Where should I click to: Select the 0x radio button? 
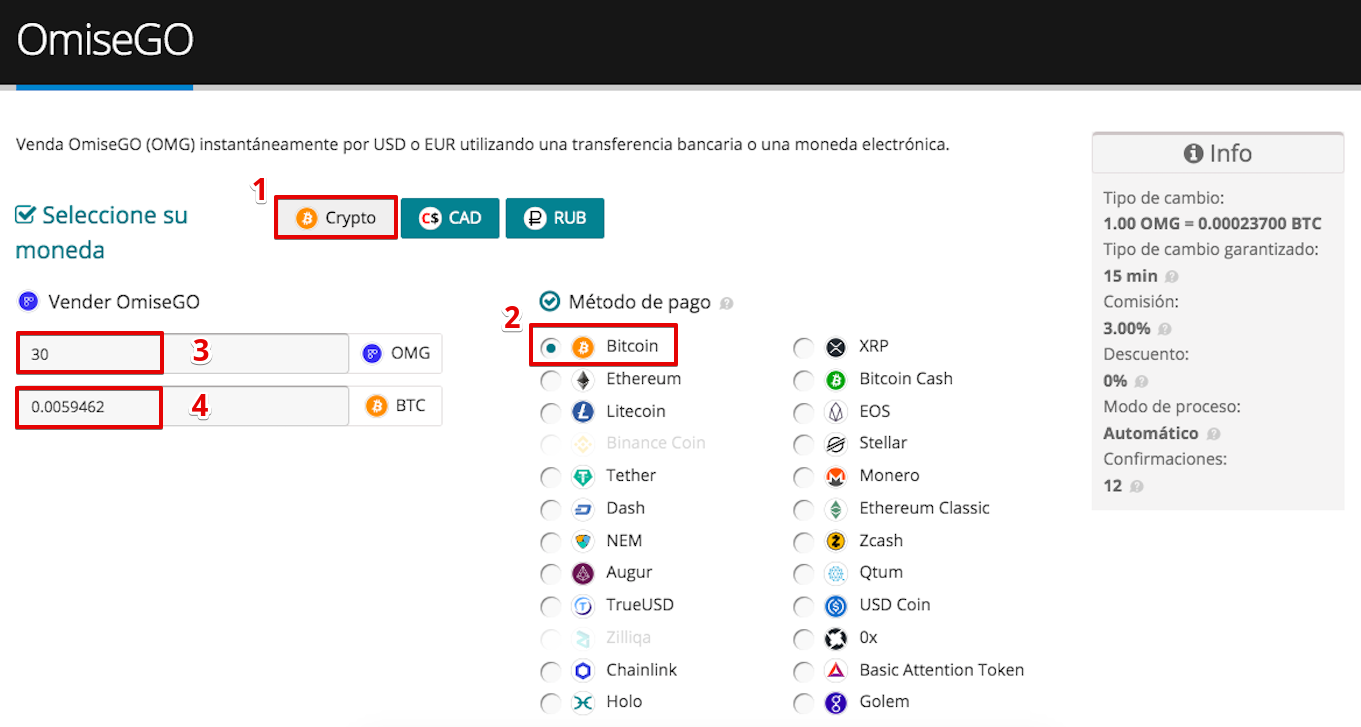(x=803, y=639)
